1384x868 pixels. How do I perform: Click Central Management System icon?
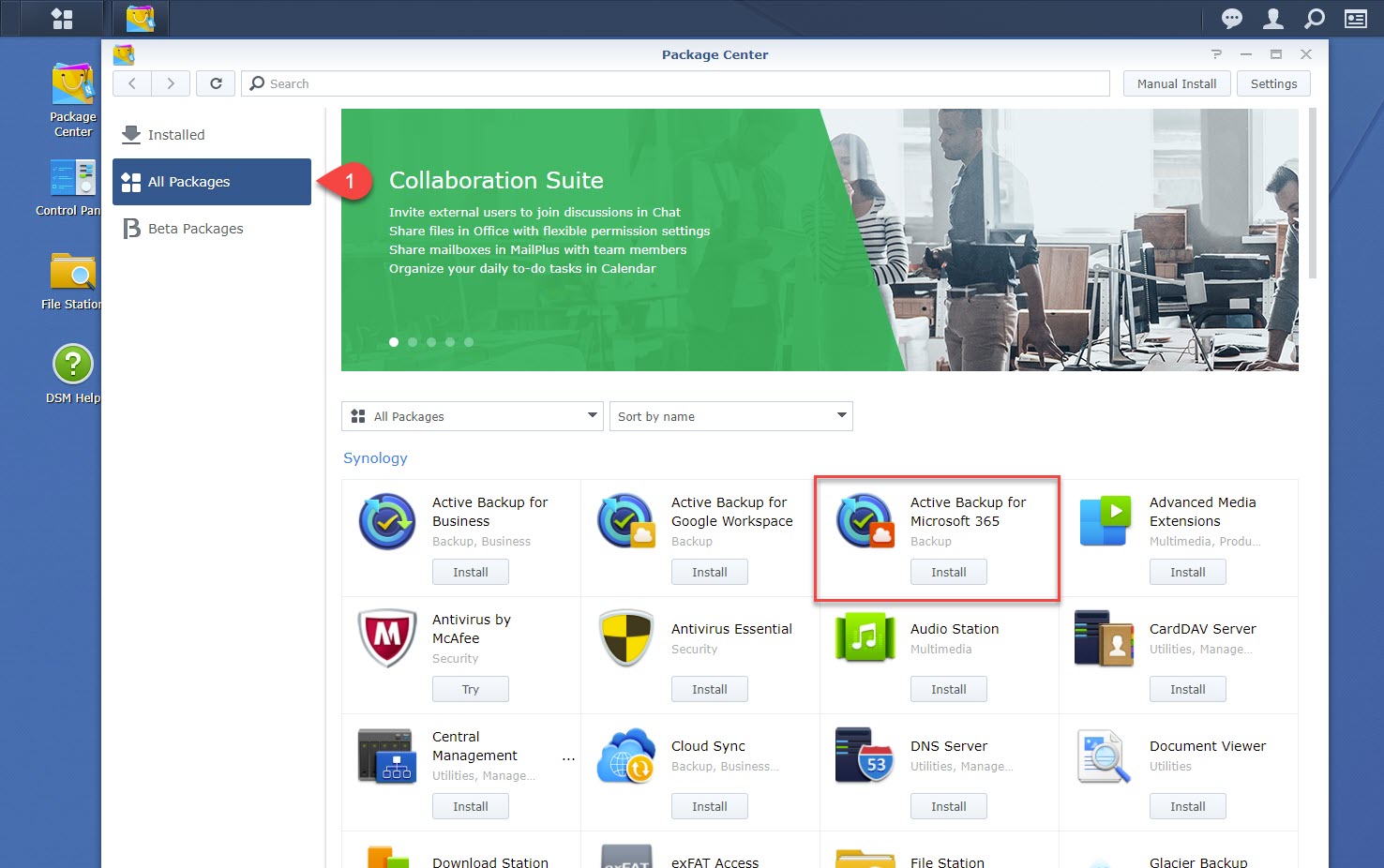(387, 756)
